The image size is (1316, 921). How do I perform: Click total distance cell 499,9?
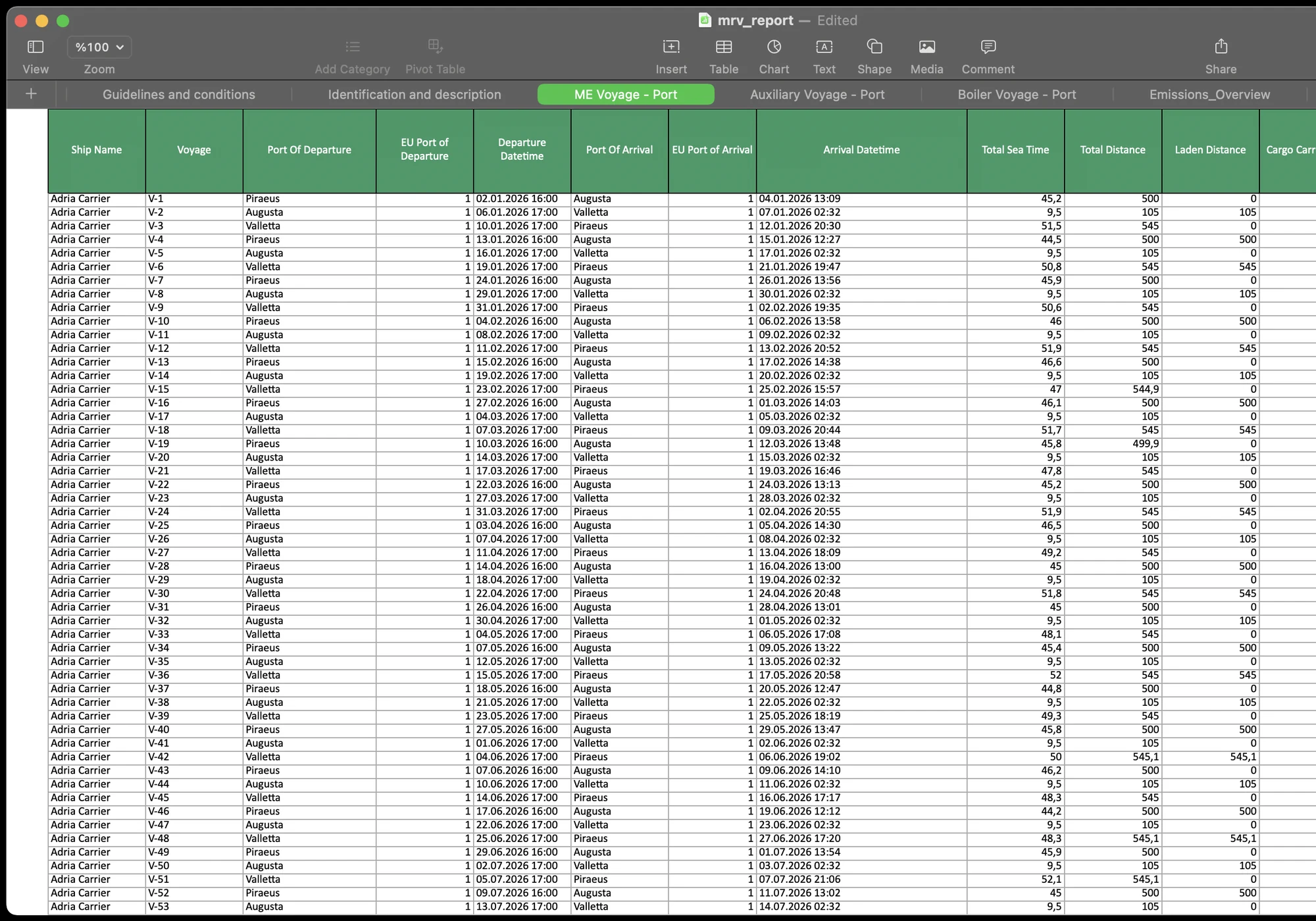coord(1113,444)
